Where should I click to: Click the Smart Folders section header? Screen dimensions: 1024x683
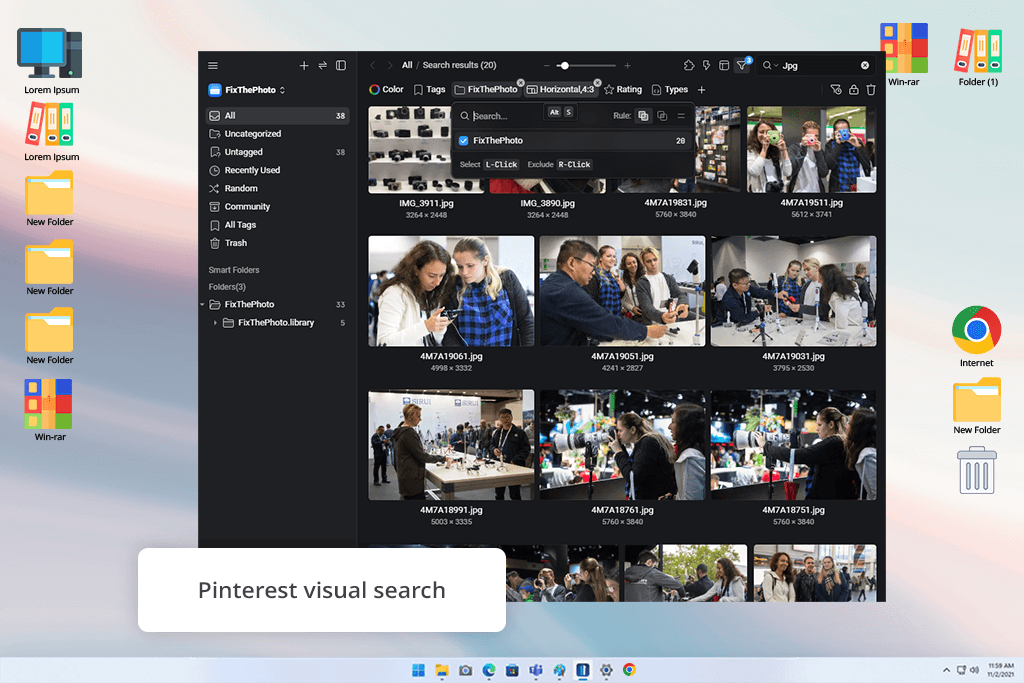pyautogui.click(x=234, y=270)
